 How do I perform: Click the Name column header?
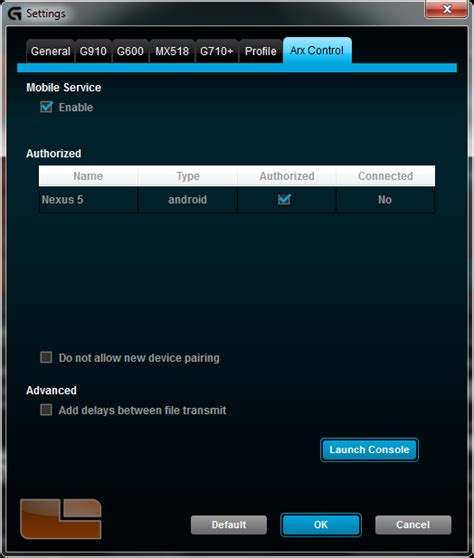(x=88, y=176)
